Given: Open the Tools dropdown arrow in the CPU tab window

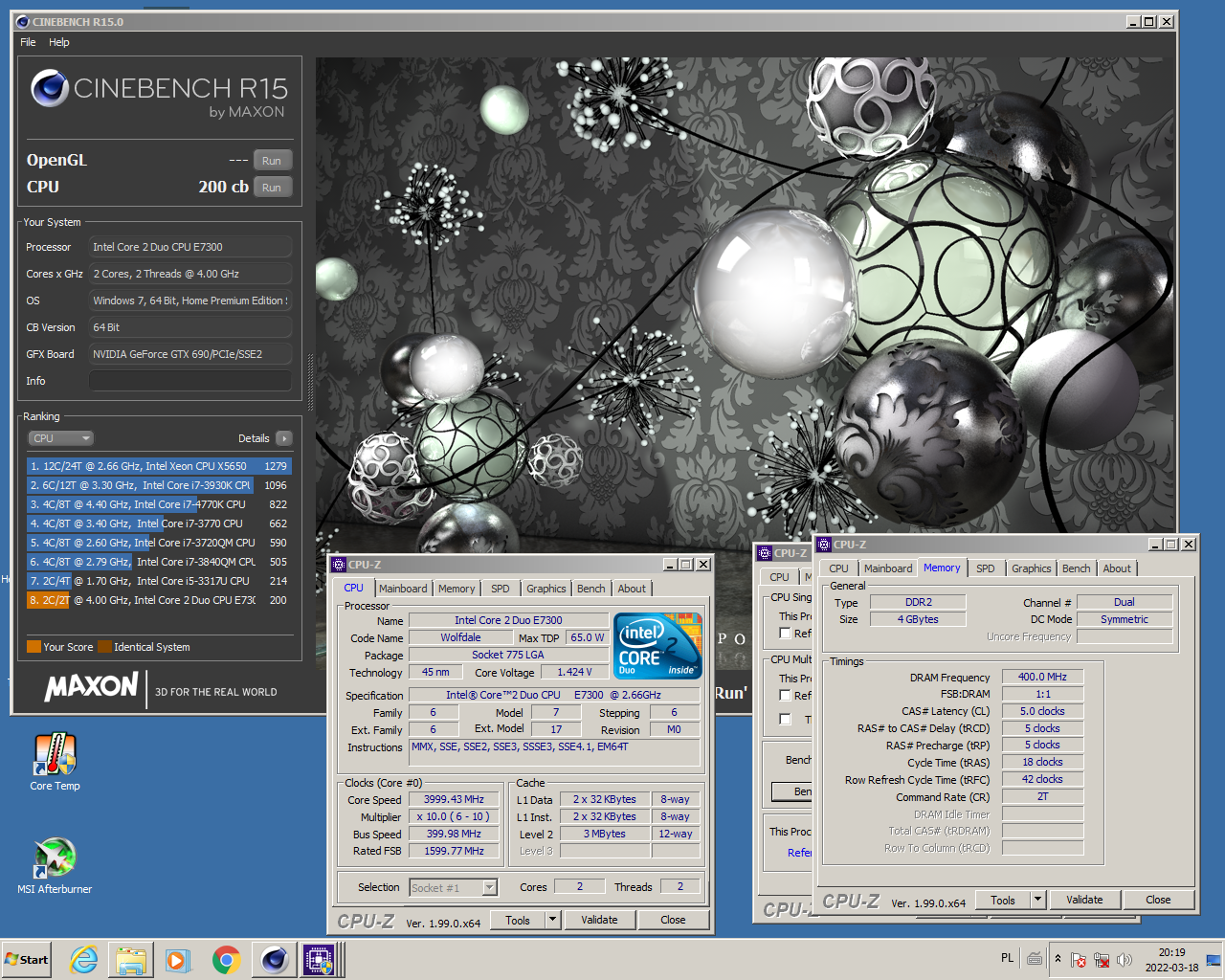Looking at the screenshot, I should click(552, 920).
